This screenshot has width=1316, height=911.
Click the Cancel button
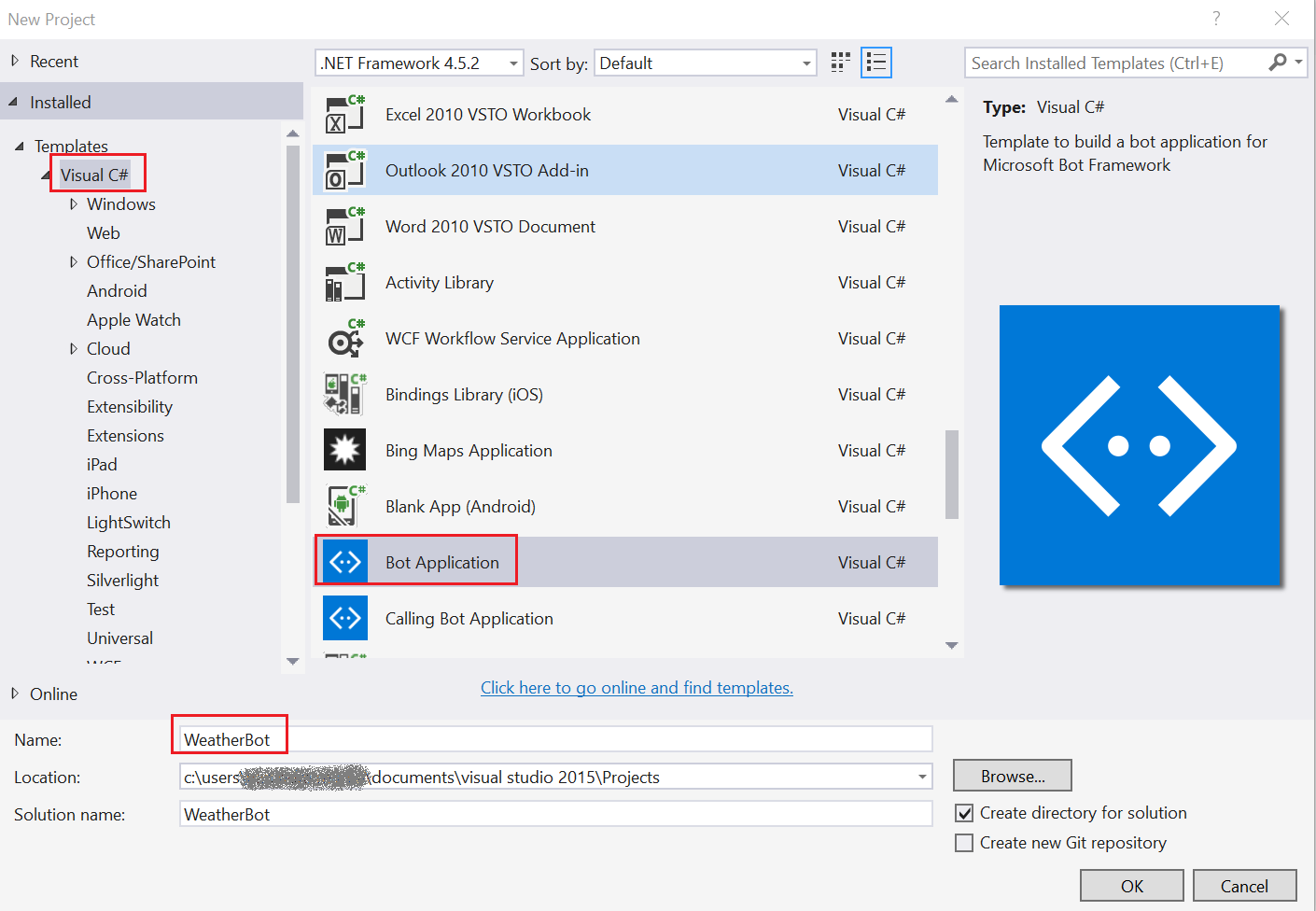click(1244, 886)
